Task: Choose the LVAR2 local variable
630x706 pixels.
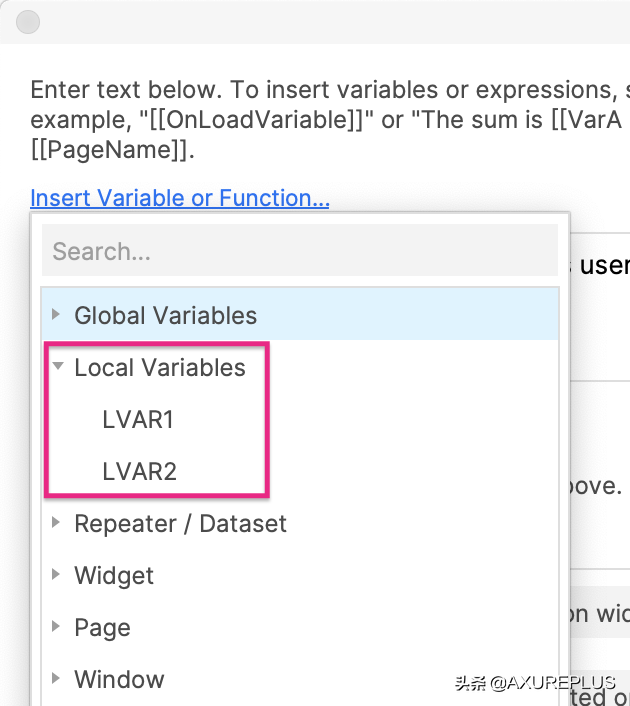Action: click(139, 472)
